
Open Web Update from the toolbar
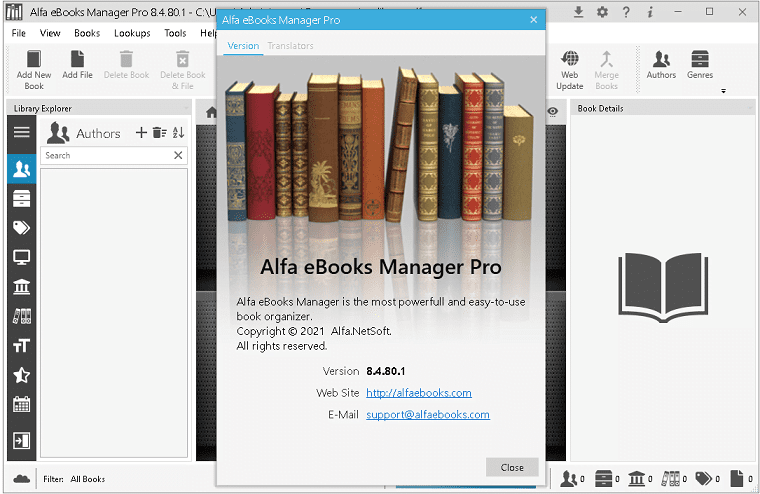tap(570, 70)
